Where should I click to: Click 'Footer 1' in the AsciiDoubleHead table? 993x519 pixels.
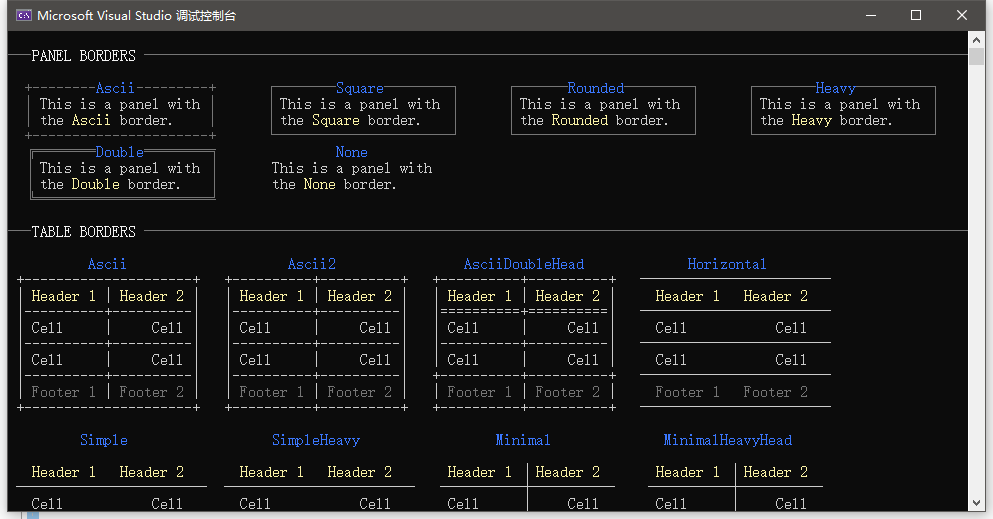479,392
